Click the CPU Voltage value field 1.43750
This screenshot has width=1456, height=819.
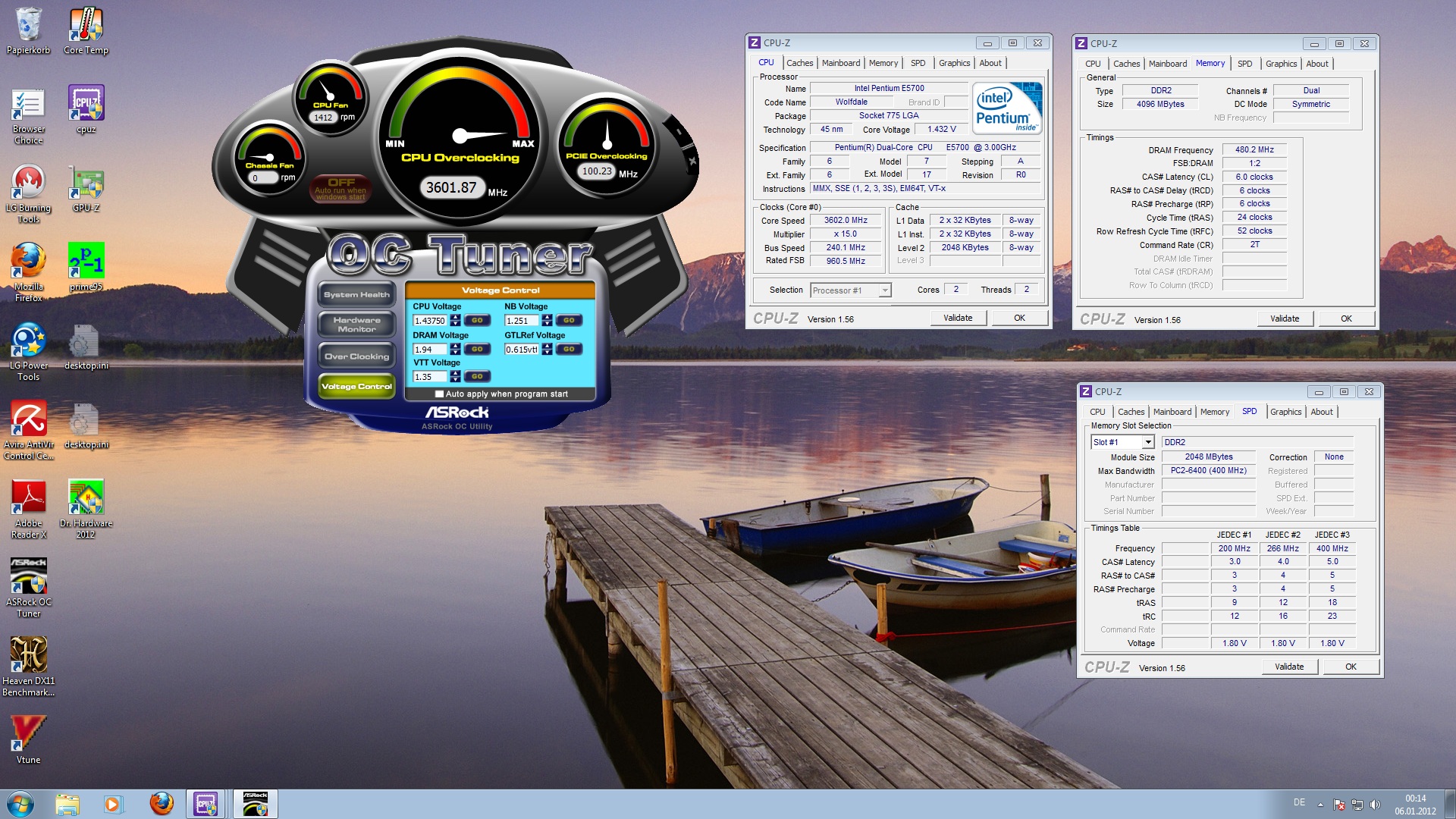431,321
